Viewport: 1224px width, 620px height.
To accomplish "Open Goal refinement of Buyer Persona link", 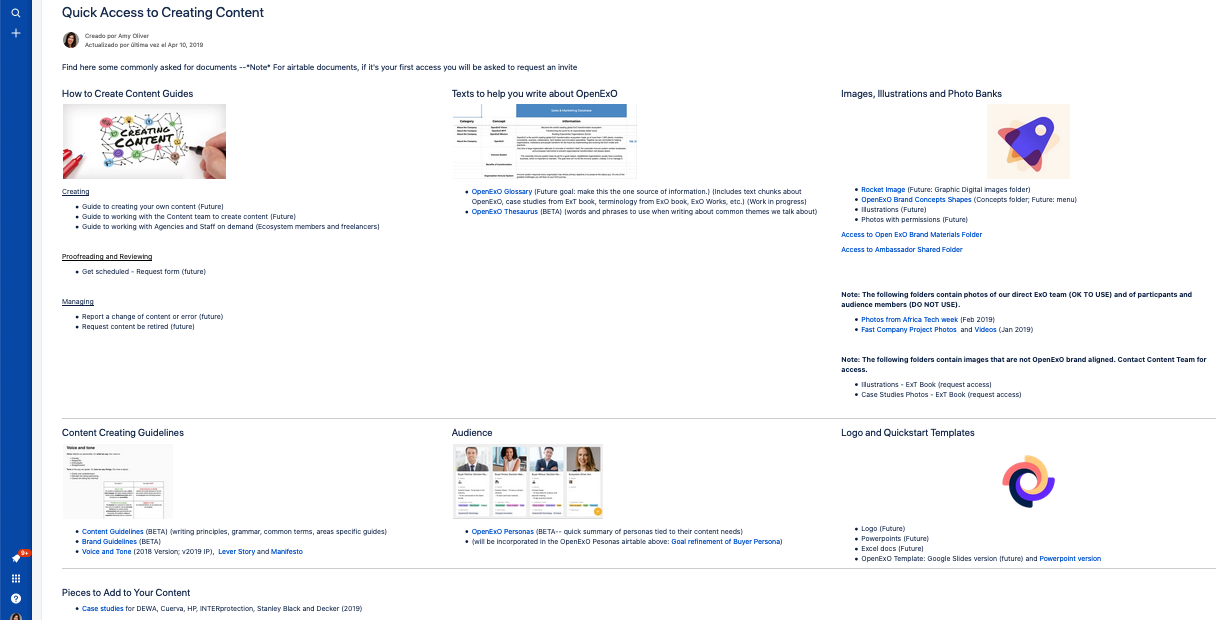I will (726, 541).
